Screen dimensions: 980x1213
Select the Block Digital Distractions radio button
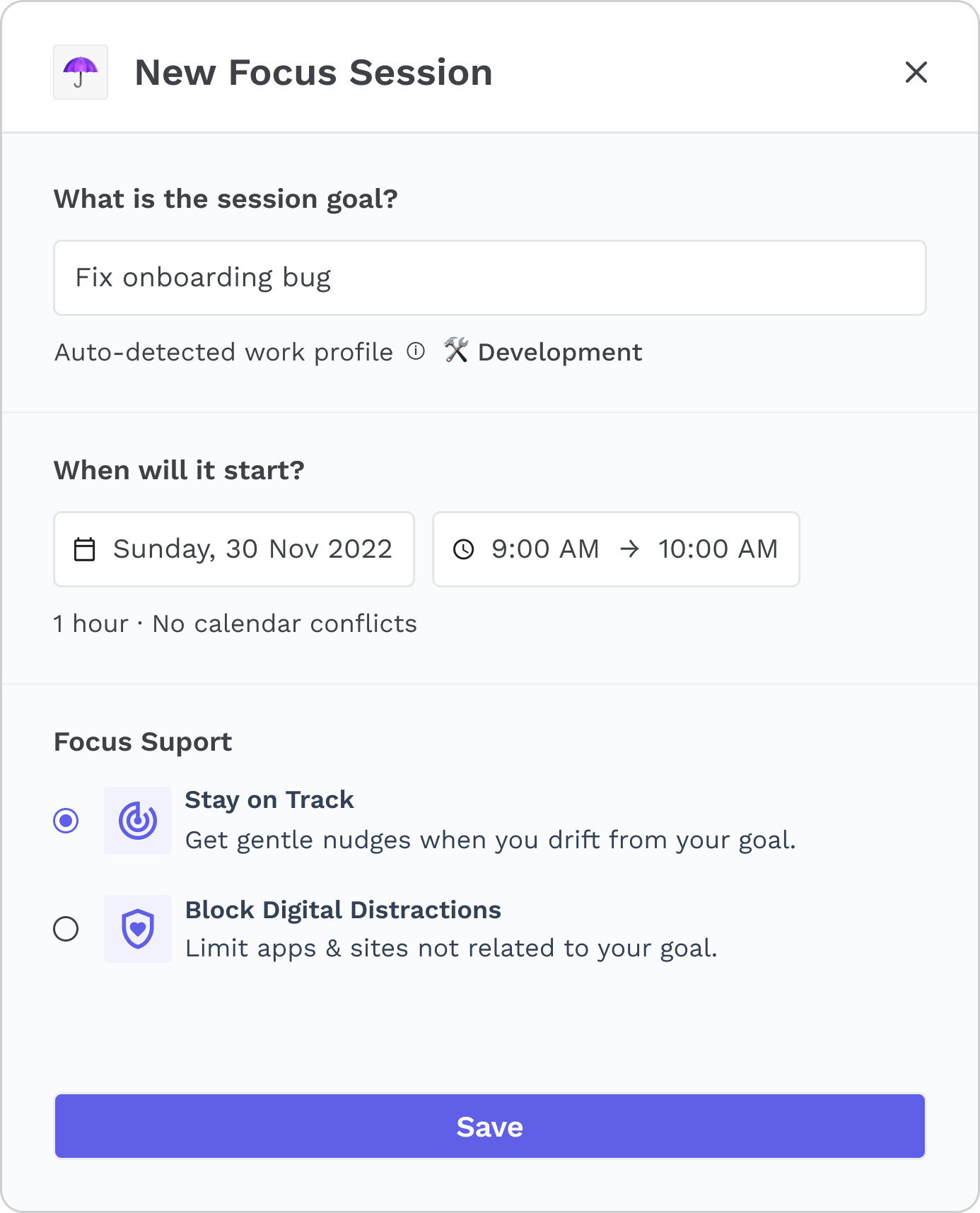66,929
